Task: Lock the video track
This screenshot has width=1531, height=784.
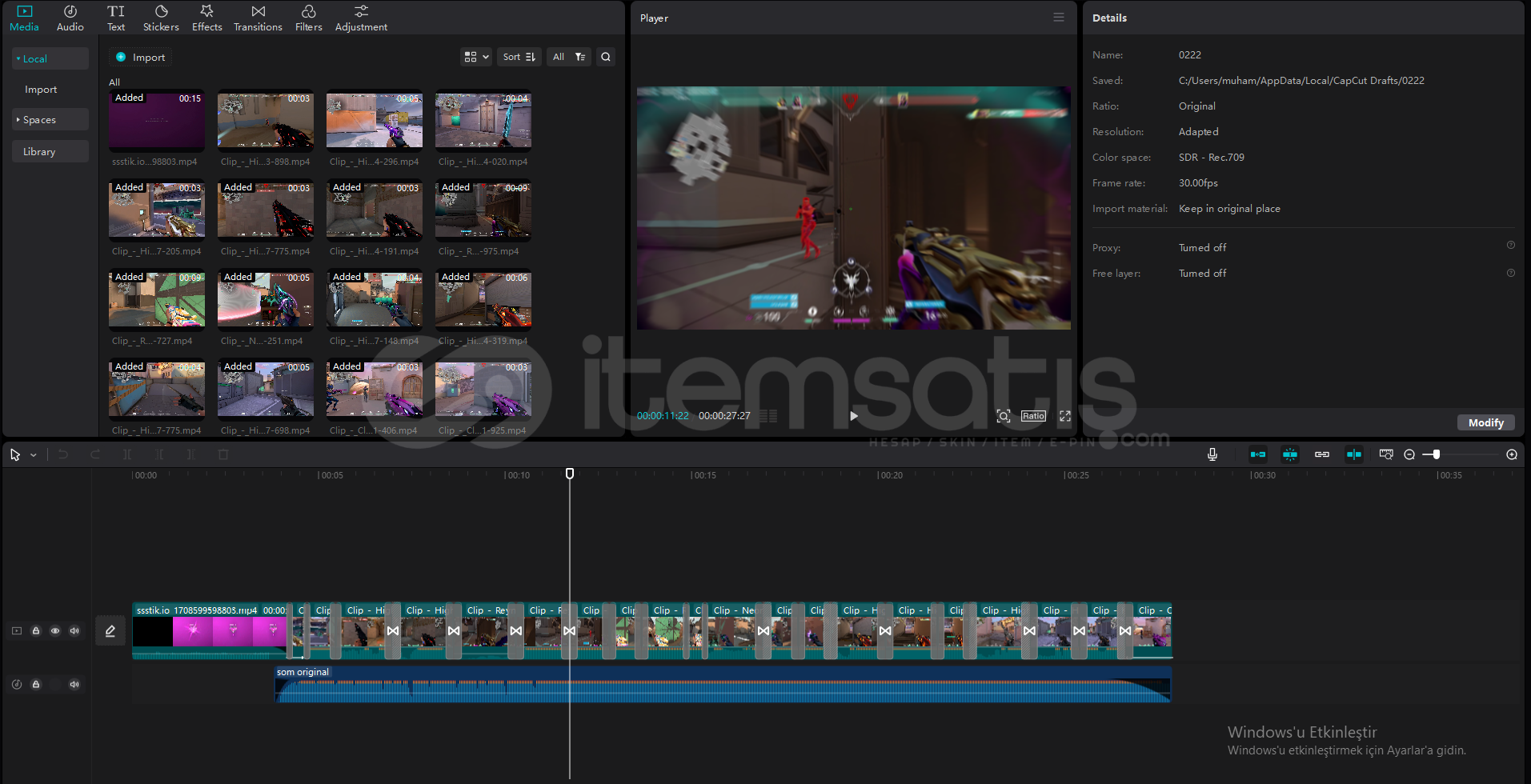Action: (x=36, y=630)
